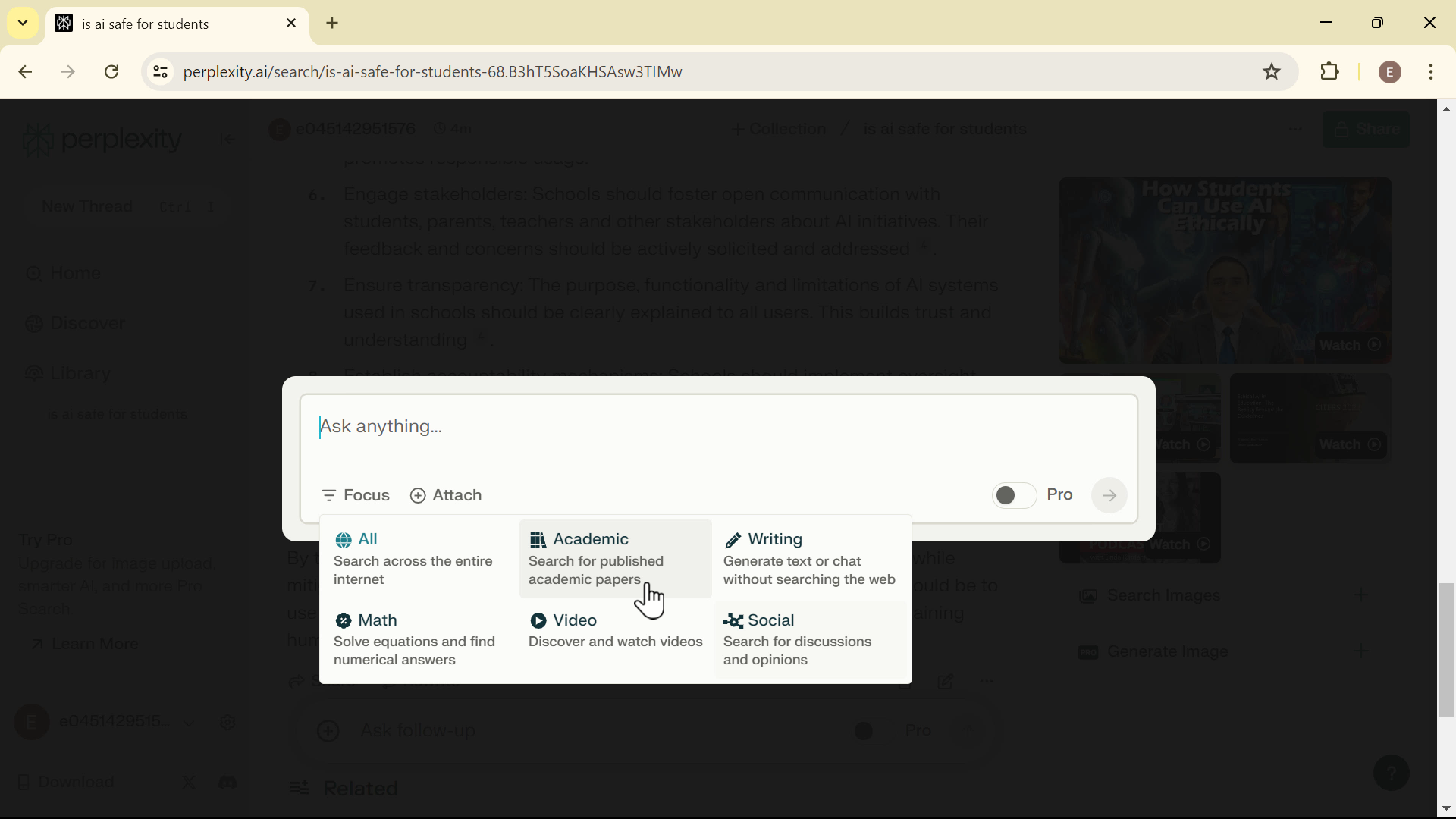Viewport: 1456px width, 819px height.
Task: Reload the current page
Action: coord(112,72)
